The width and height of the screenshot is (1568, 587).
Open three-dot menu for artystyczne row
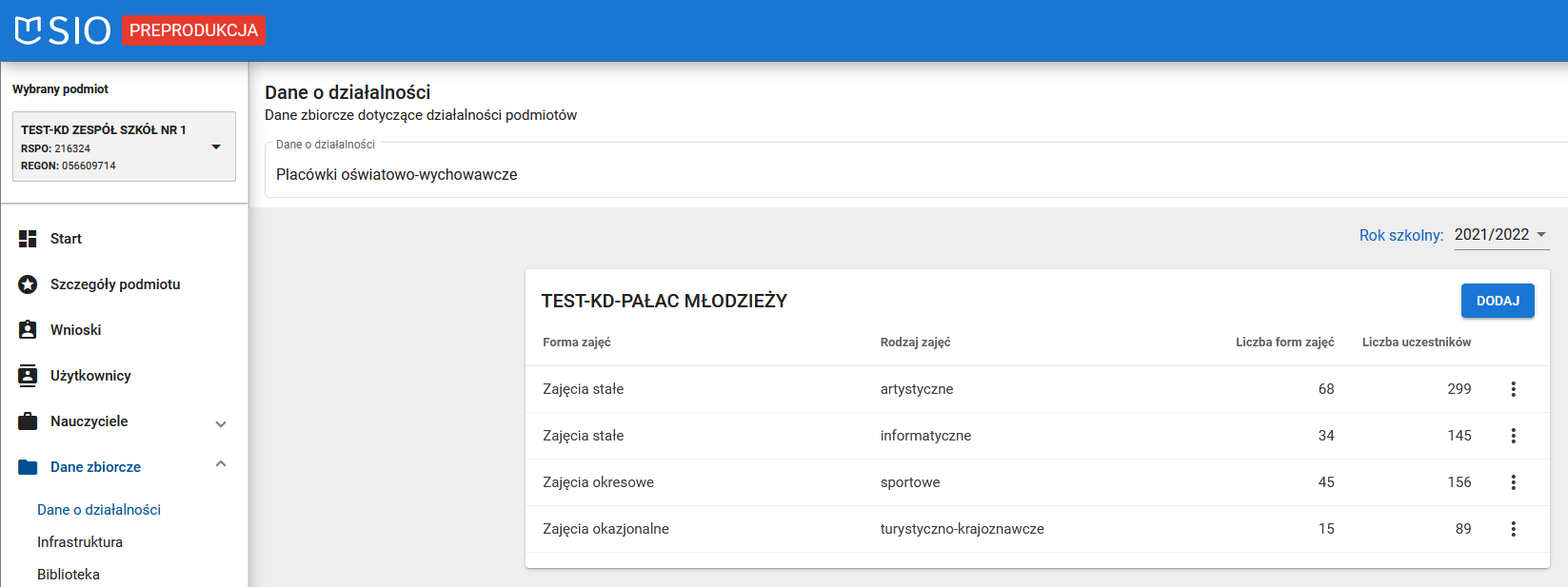click(x=1513, y=389)
